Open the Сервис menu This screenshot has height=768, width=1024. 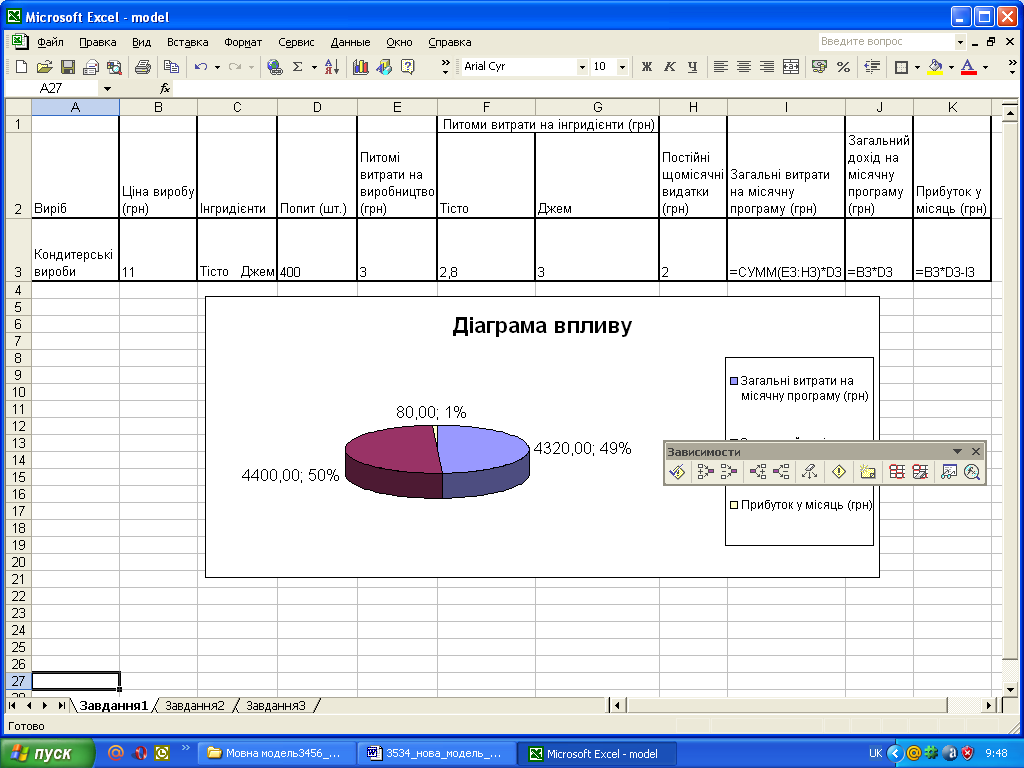pos(296,42)
